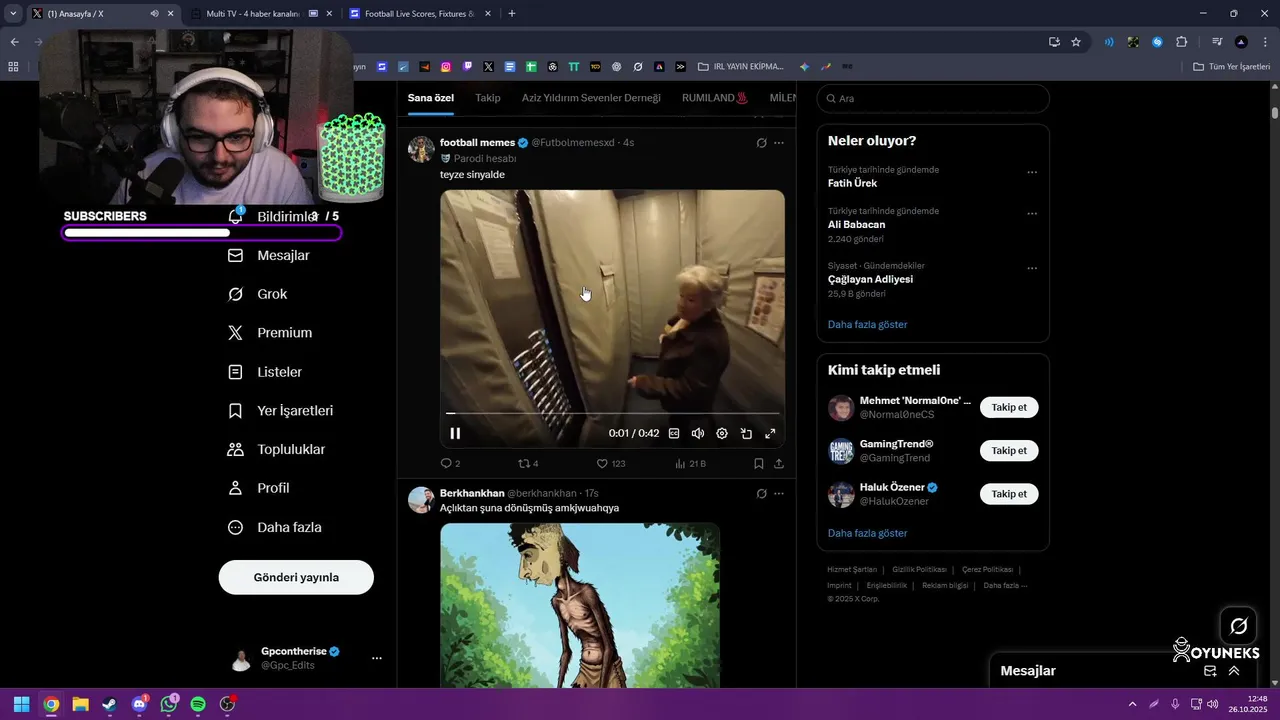
Task: Open Aziz Yıldırım Sevenler Derneği tab
Action: coord(591,98)
